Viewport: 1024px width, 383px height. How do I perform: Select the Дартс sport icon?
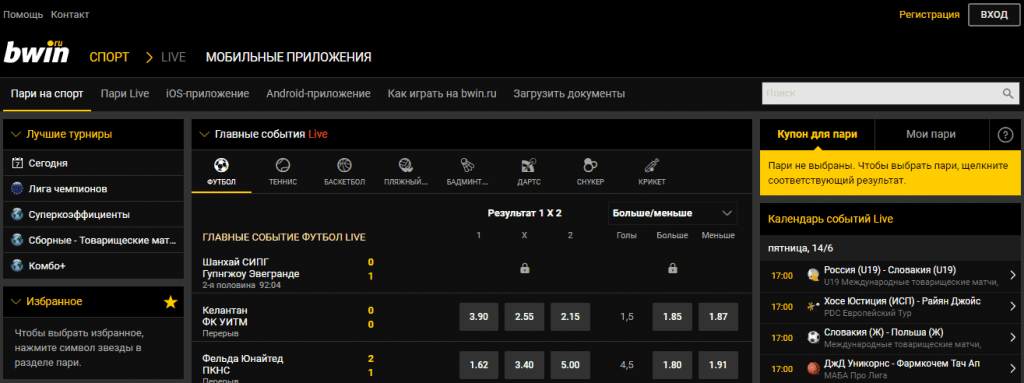tap(528, 165)
